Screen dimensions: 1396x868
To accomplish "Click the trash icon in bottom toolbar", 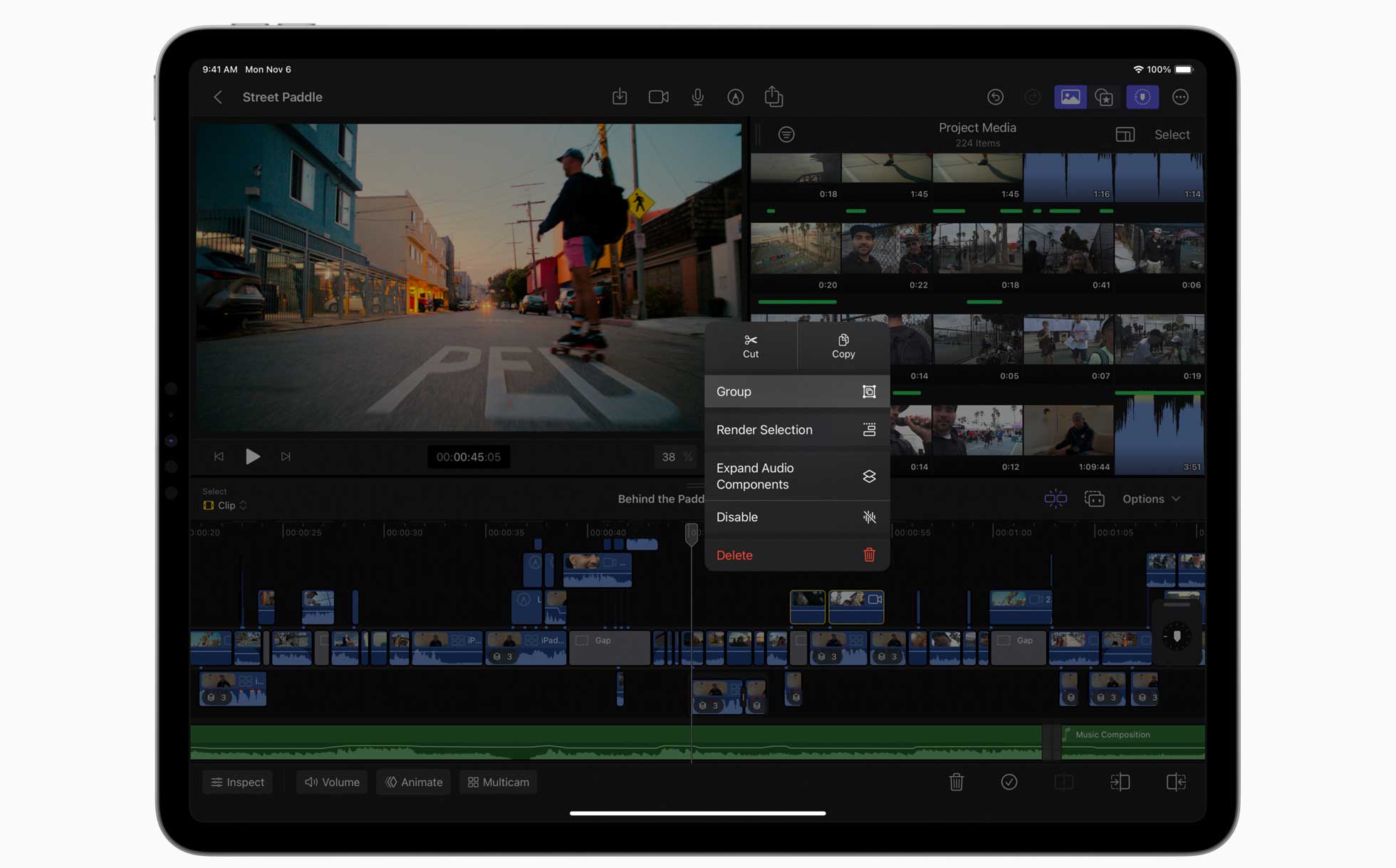I will [956, 782].
